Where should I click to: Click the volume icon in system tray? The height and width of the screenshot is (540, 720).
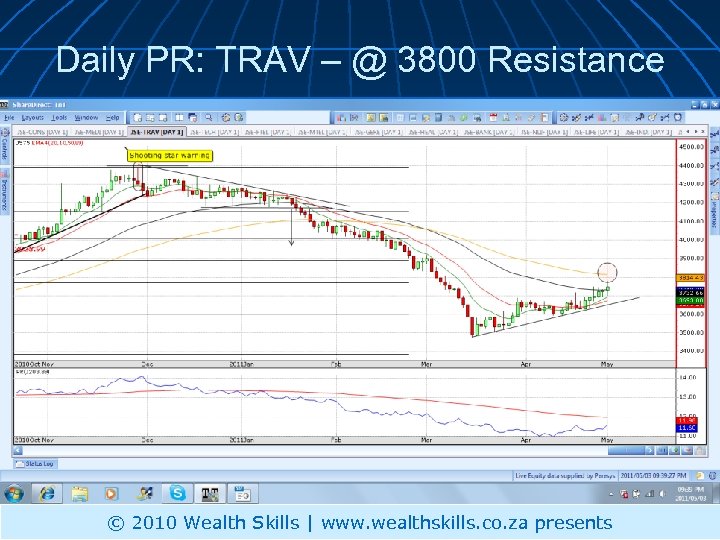(x=662, y=494)
